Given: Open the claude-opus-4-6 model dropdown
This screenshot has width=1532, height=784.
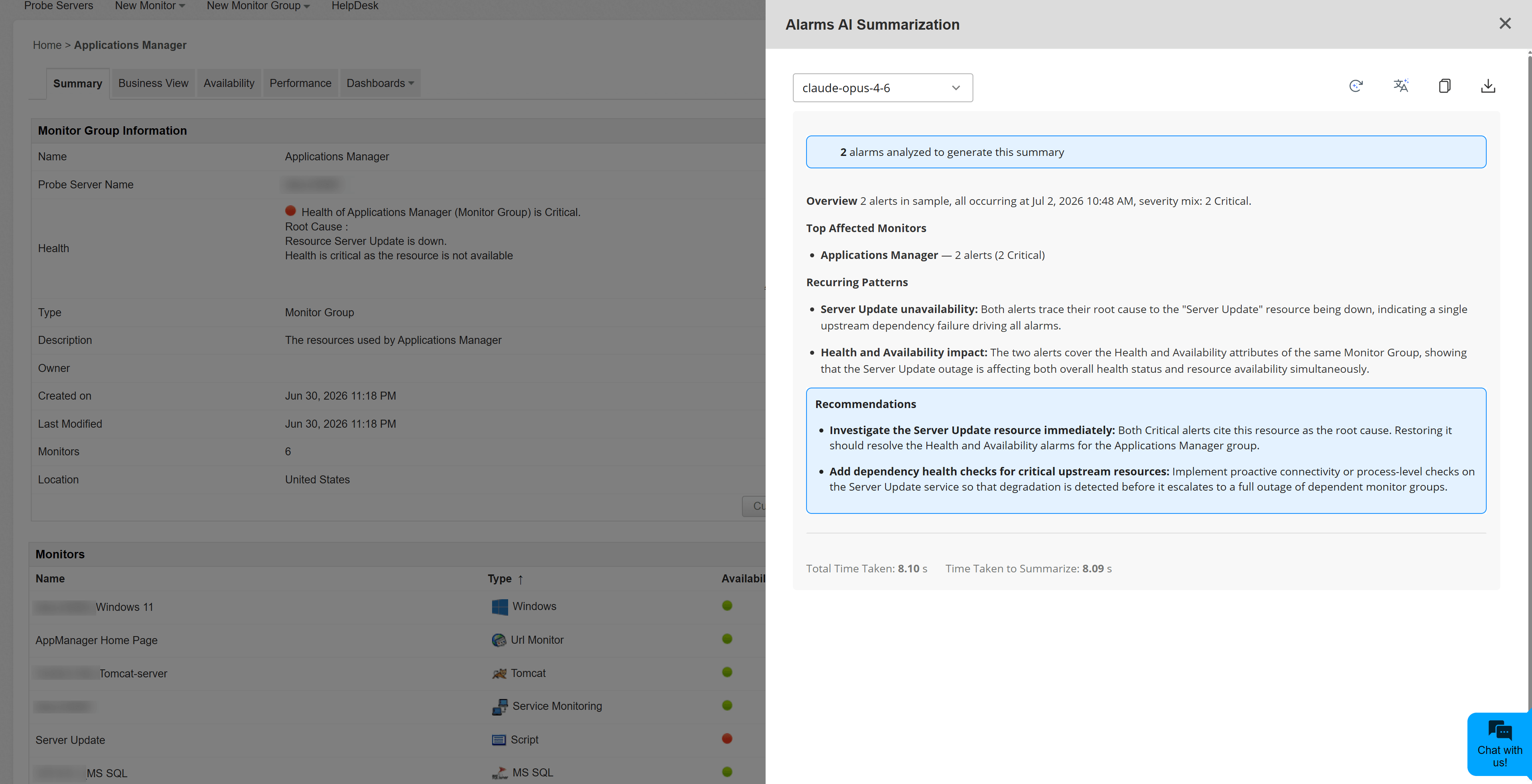Looking at the screenshot, I should coord(883,88).
